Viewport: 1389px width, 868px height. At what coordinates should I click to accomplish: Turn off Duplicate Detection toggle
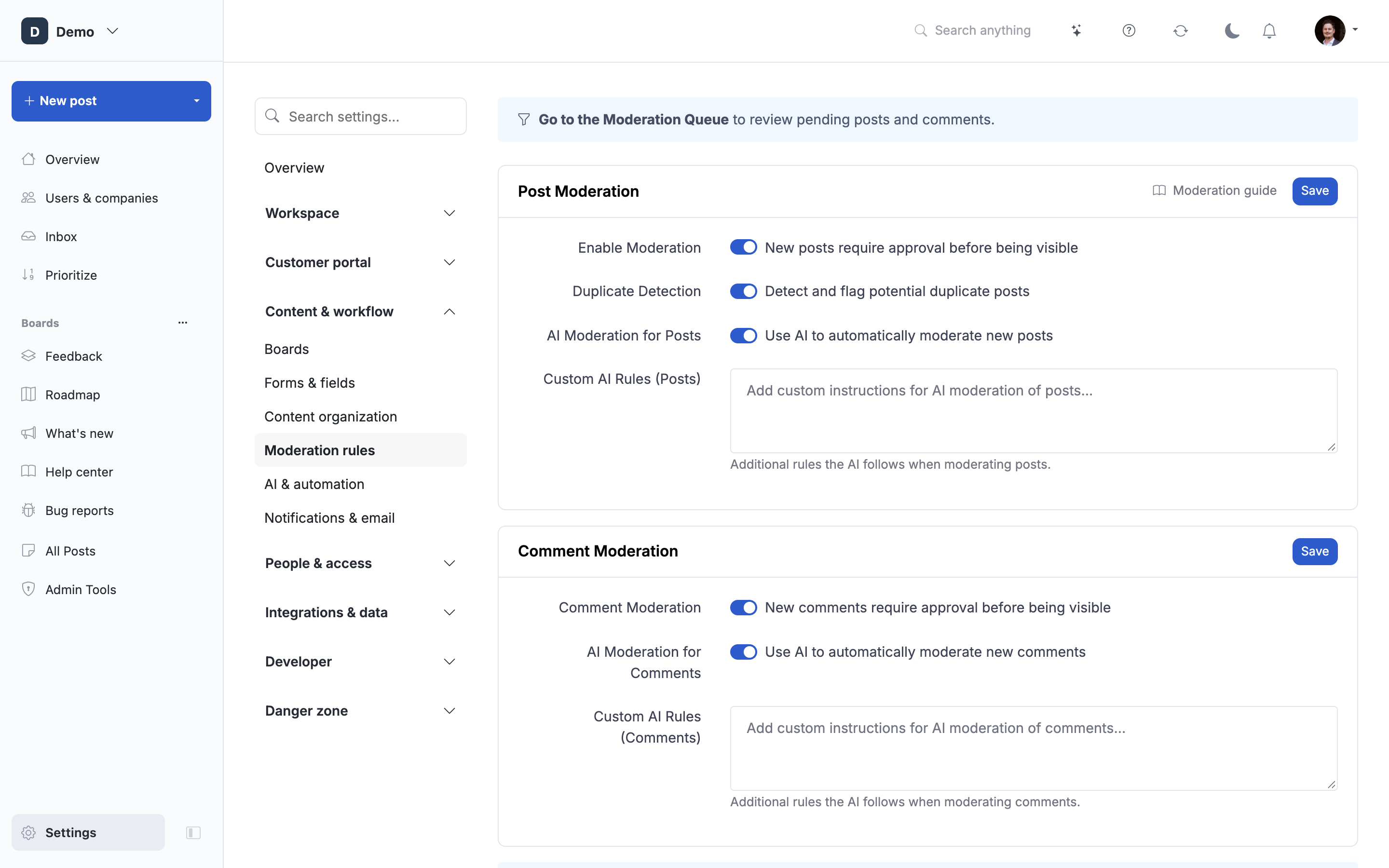click(743, 291)
